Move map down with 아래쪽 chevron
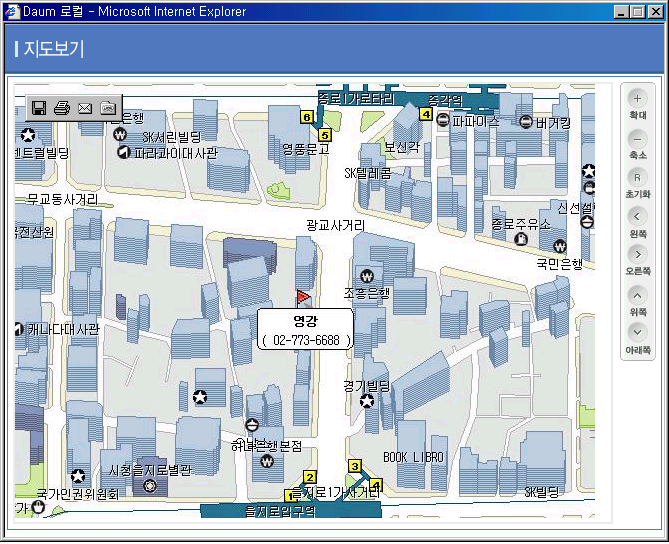The width and height of the screenshot is (669, 544). [638, 333]
